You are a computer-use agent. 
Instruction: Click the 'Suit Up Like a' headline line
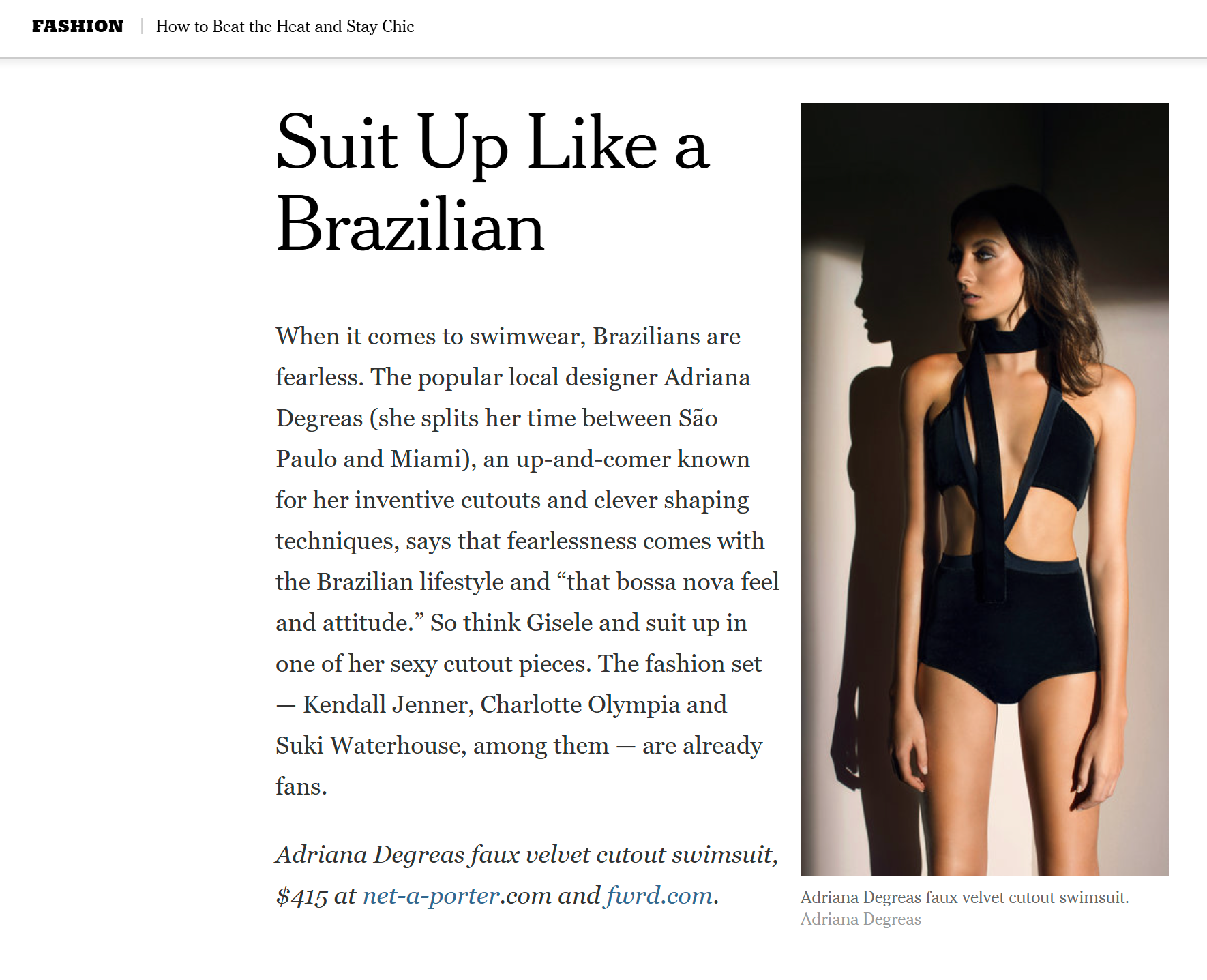tap(493, 143)
